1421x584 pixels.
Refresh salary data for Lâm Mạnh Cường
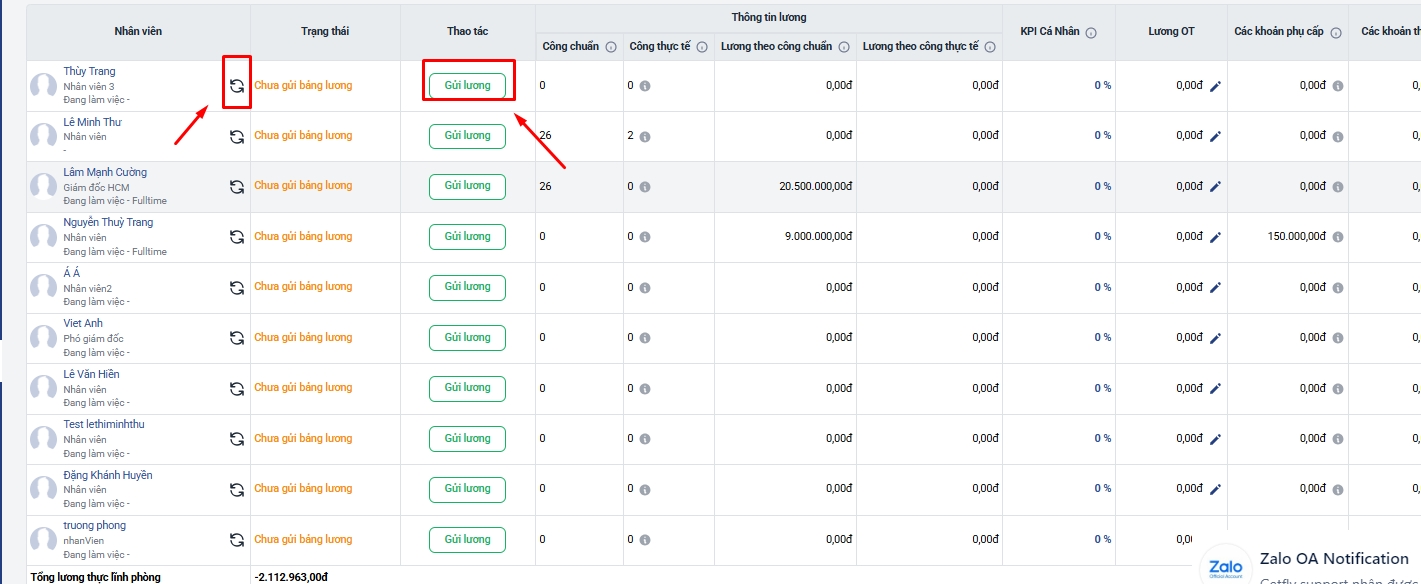pos(237,187)
